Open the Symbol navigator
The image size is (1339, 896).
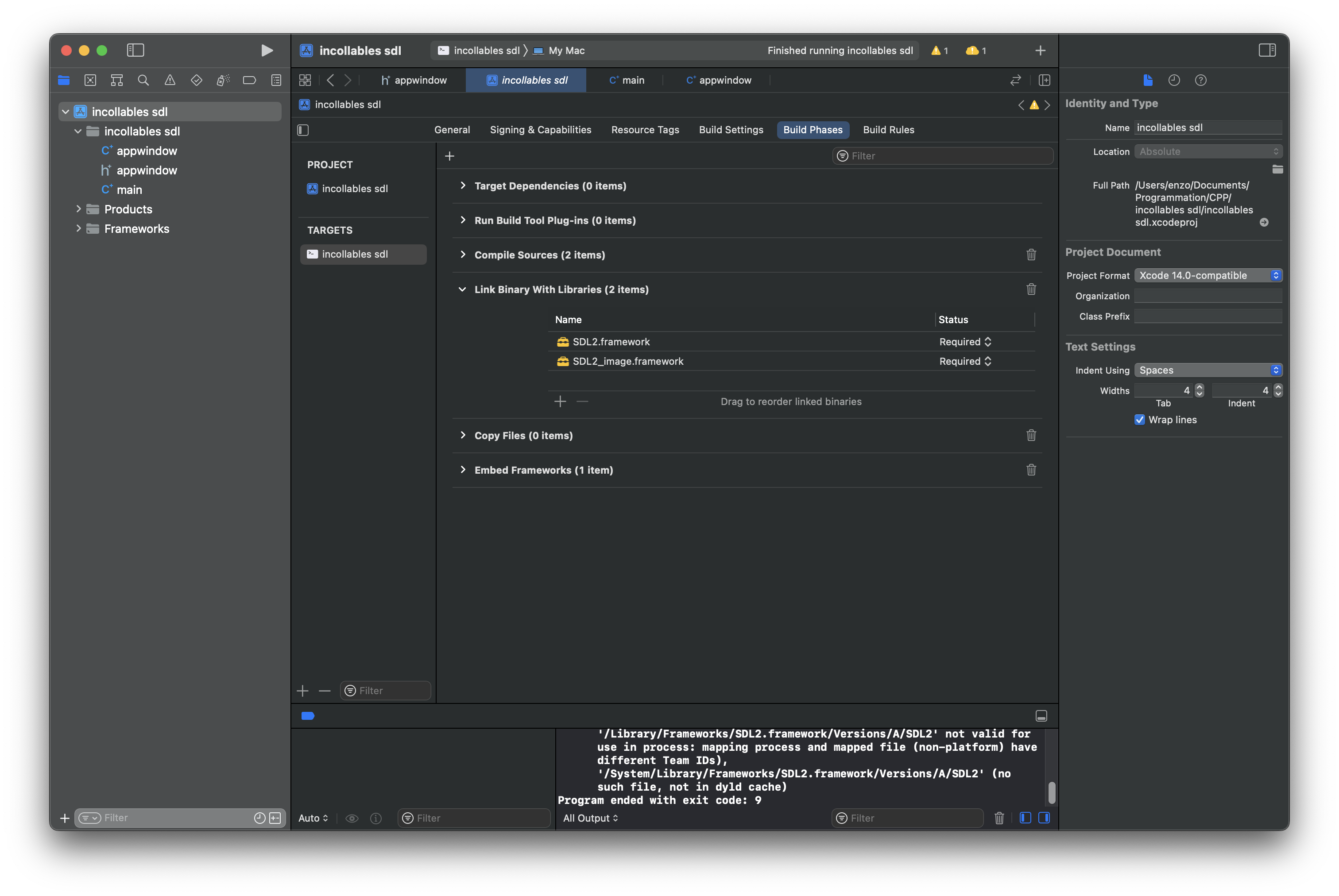click(x=116, y=80)
